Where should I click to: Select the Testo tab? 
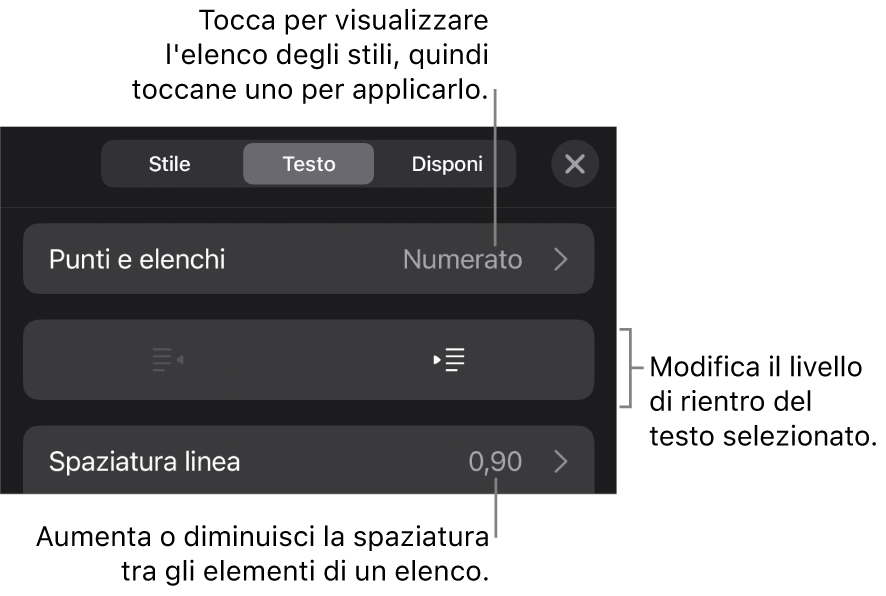tap(308, 164)
